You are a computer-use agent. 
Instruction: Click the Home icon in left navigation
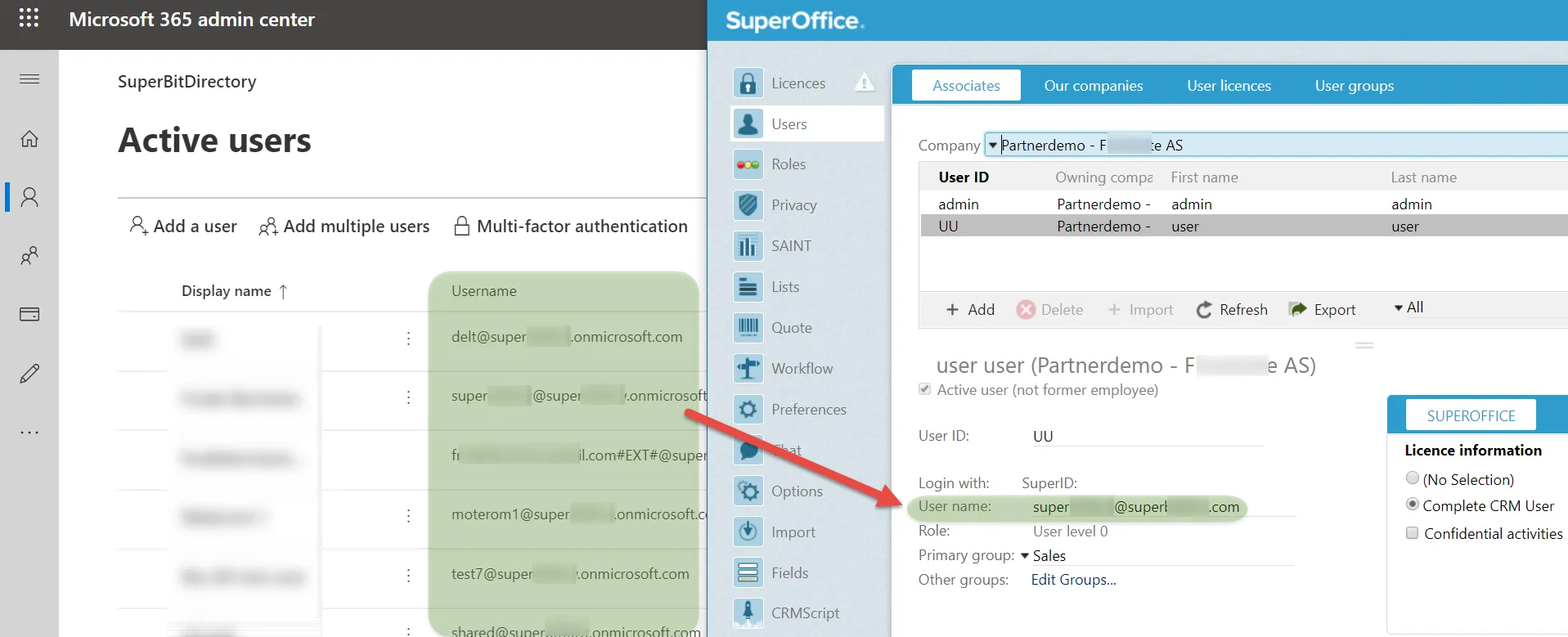pyautogui.click(x=29, y=139)
